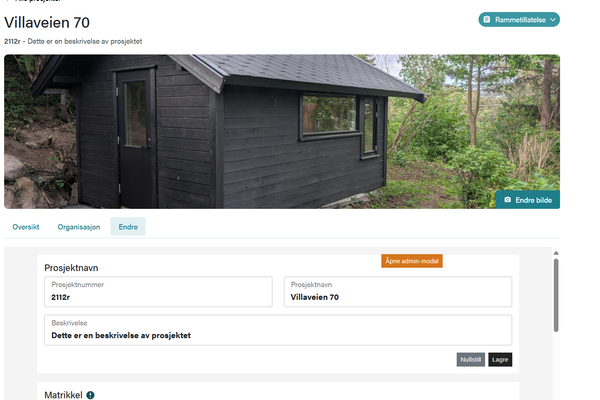This screenshot has height=400, width=600.
Task: Click the scrollbar up arrow
Action: click(x=556, y=253)
